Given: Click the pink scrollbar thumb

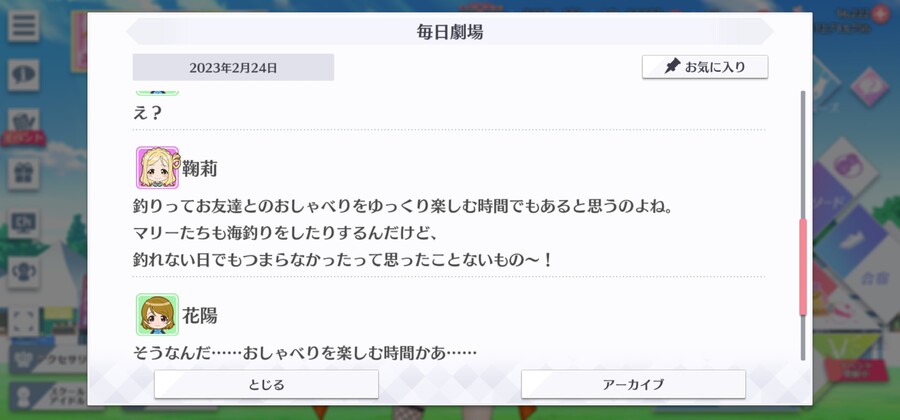Looking at the screenshot, I should (803, 267).
